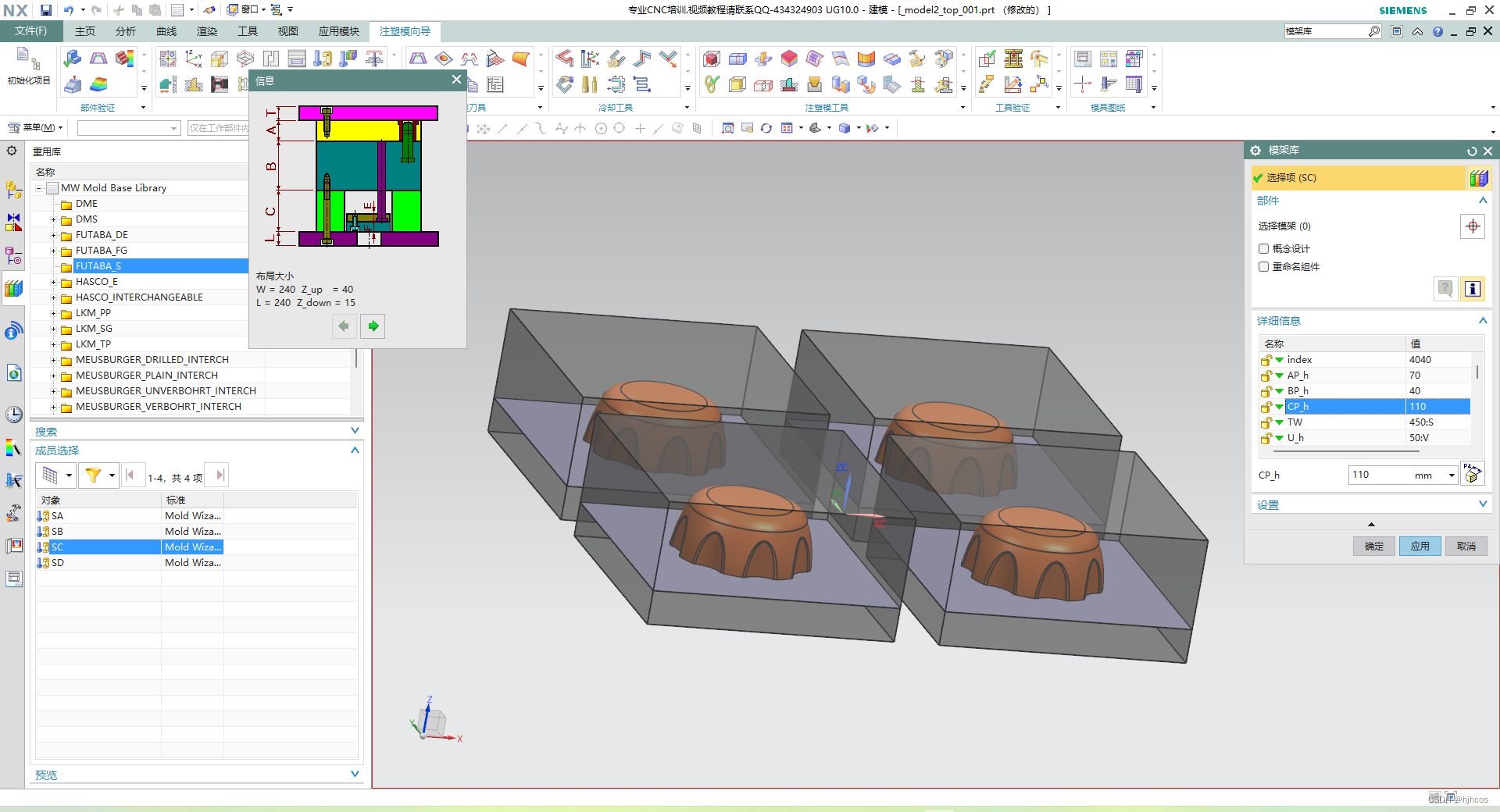Click the save disk icon in title bar
Viewport: 1500px width, 812px height.
(46, 10)
